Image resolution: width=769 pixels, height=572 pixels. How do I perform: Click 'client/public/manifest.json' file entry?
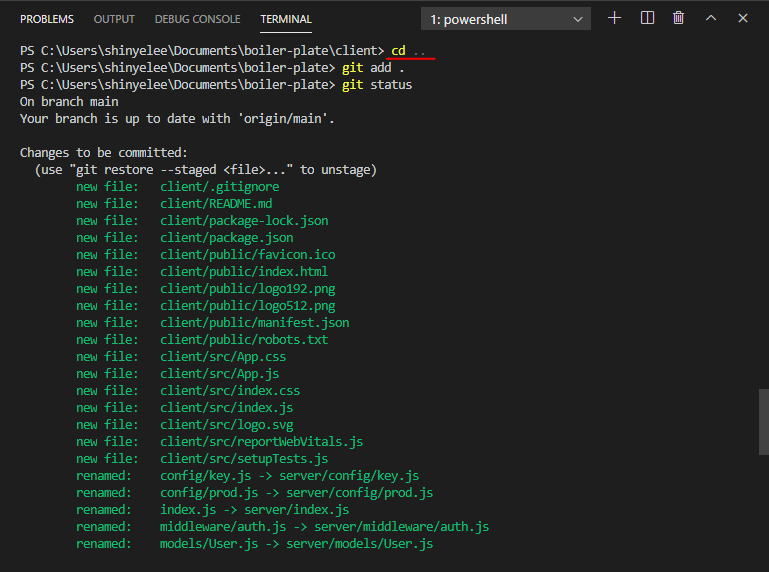tap(255, 323)
